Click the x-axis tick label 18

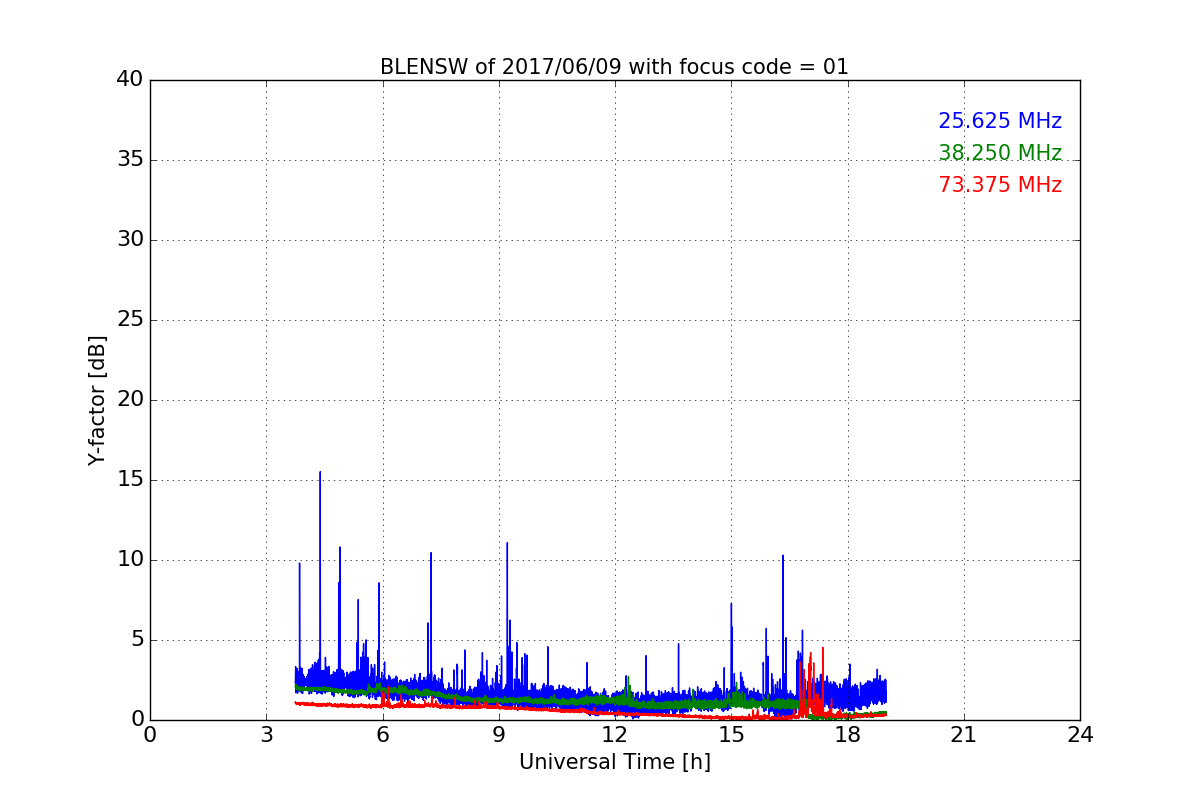click(x=848, y=735)
